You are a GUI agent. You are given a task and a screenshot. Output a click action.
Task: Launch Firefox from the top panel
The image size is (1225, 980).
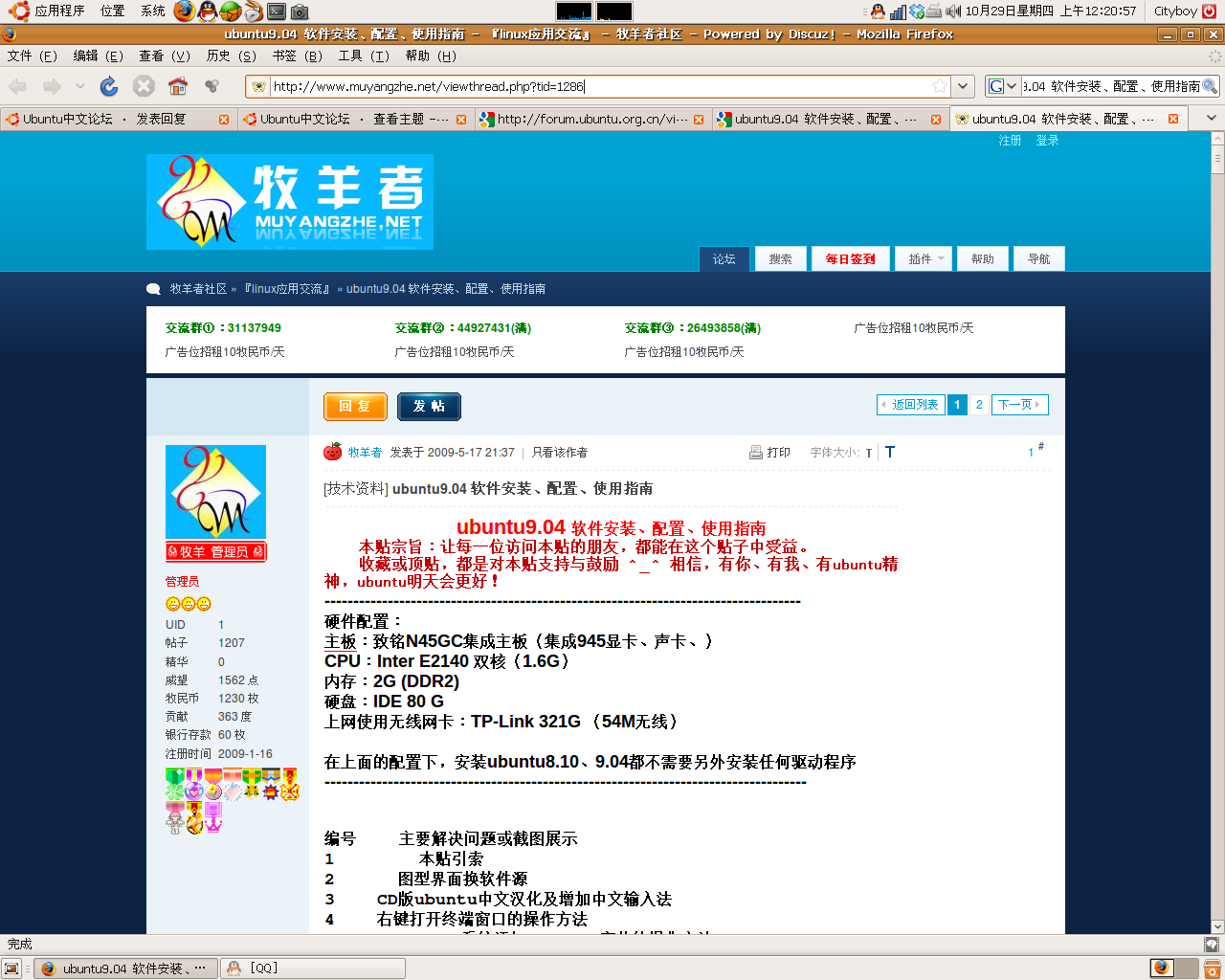184,11
